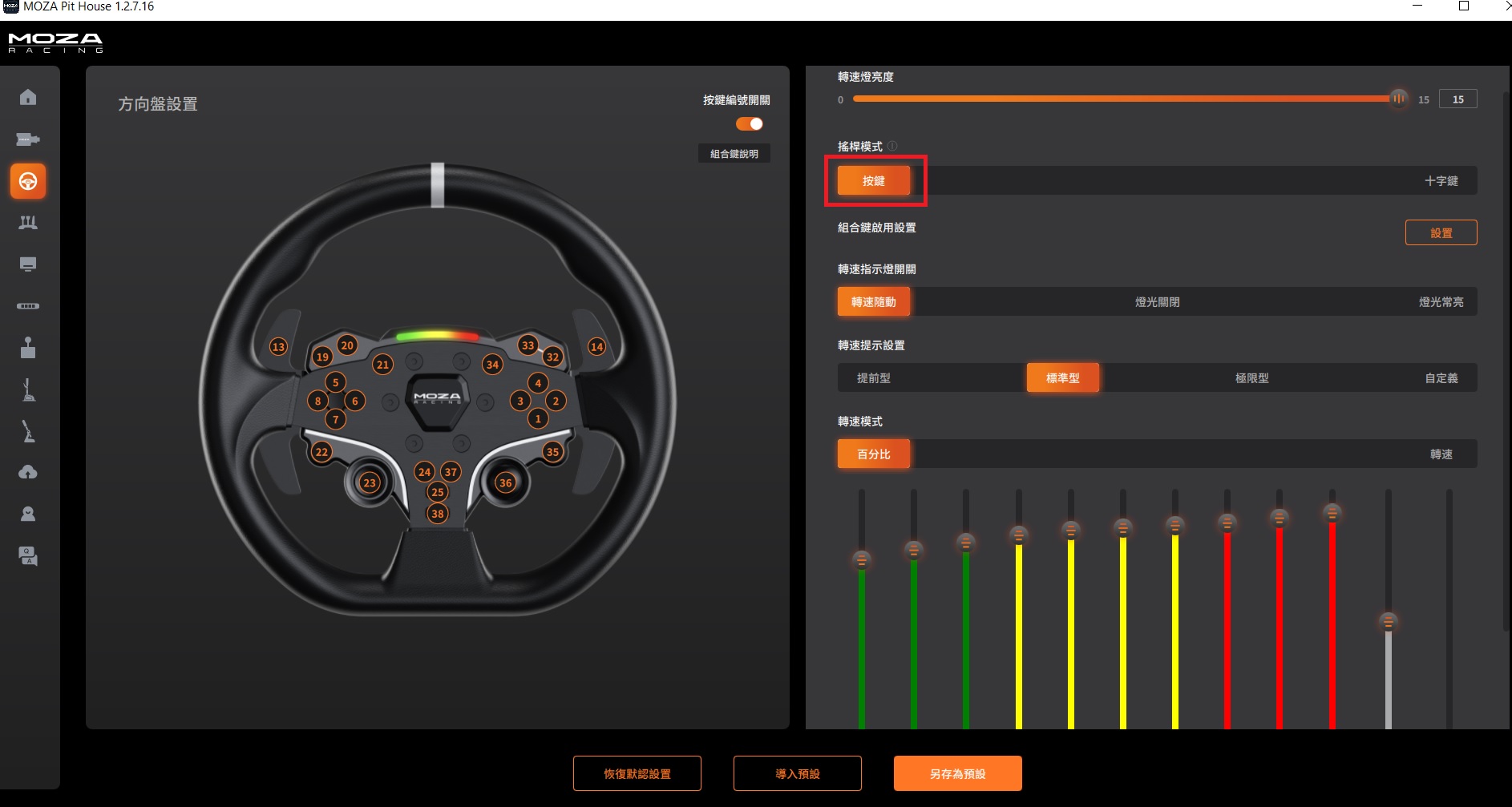Image resolution: width=1512 pixels, height=807 pixels.
Task: Click 恢復默認設置 button
Action: [x=637, y=773]
